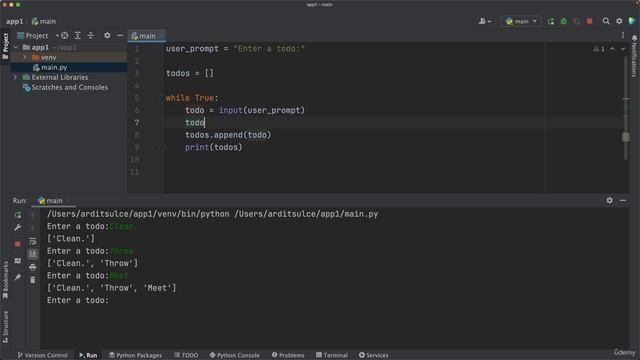Collapse the app1 root folder

pos(16,47)
